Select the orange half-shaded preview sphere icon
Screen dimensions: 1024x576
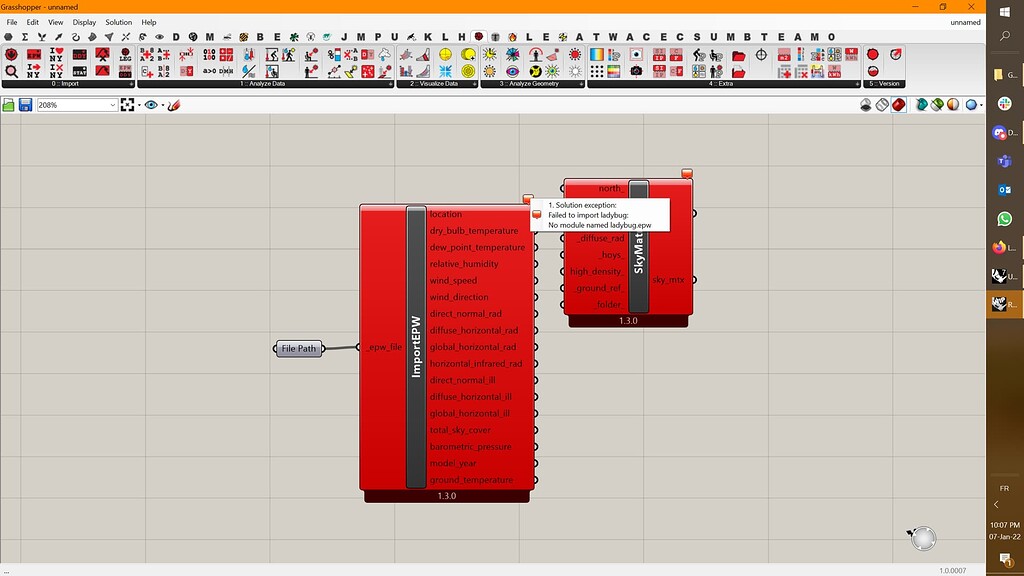click(x=951, y=104)
